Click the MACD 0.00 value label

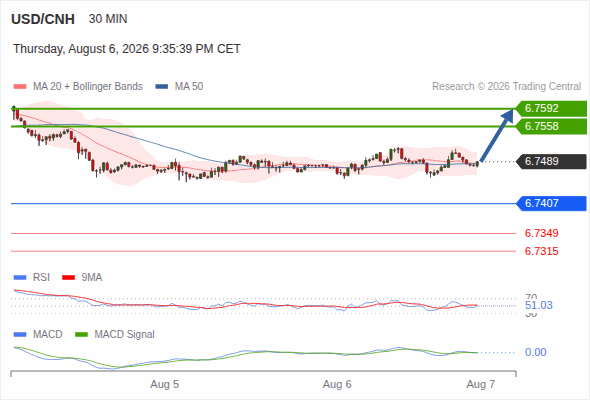pos(536,353)
